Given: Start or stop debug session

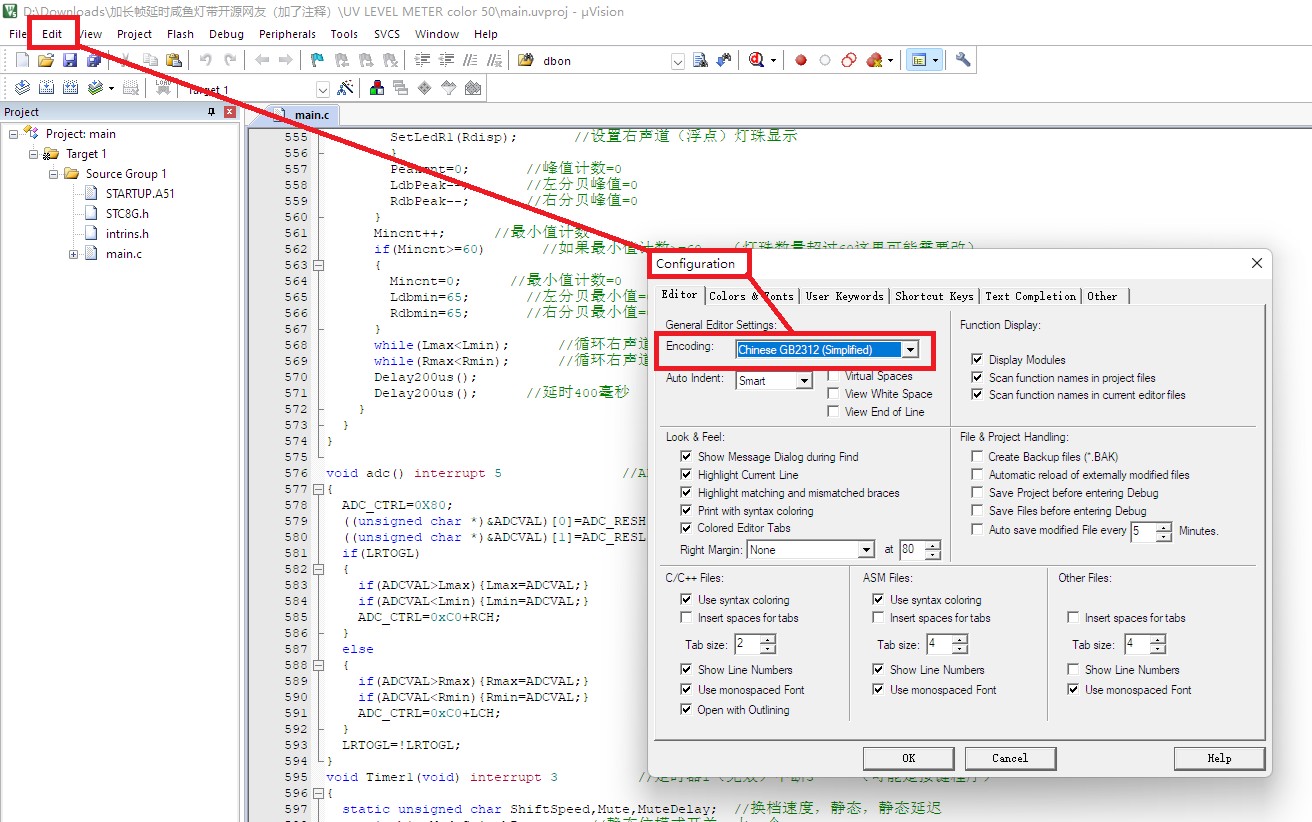Looking at the screenshot, I should (x=757, y=60).
